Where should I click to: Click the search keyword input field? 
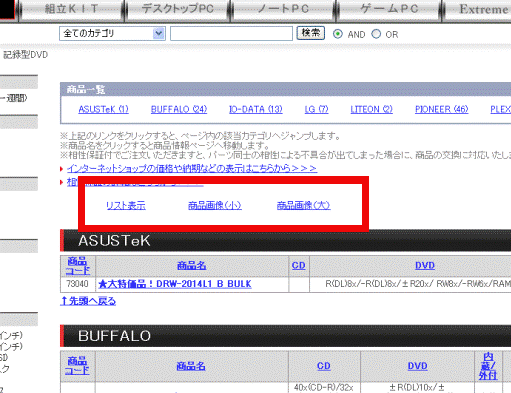click(231, 34)
